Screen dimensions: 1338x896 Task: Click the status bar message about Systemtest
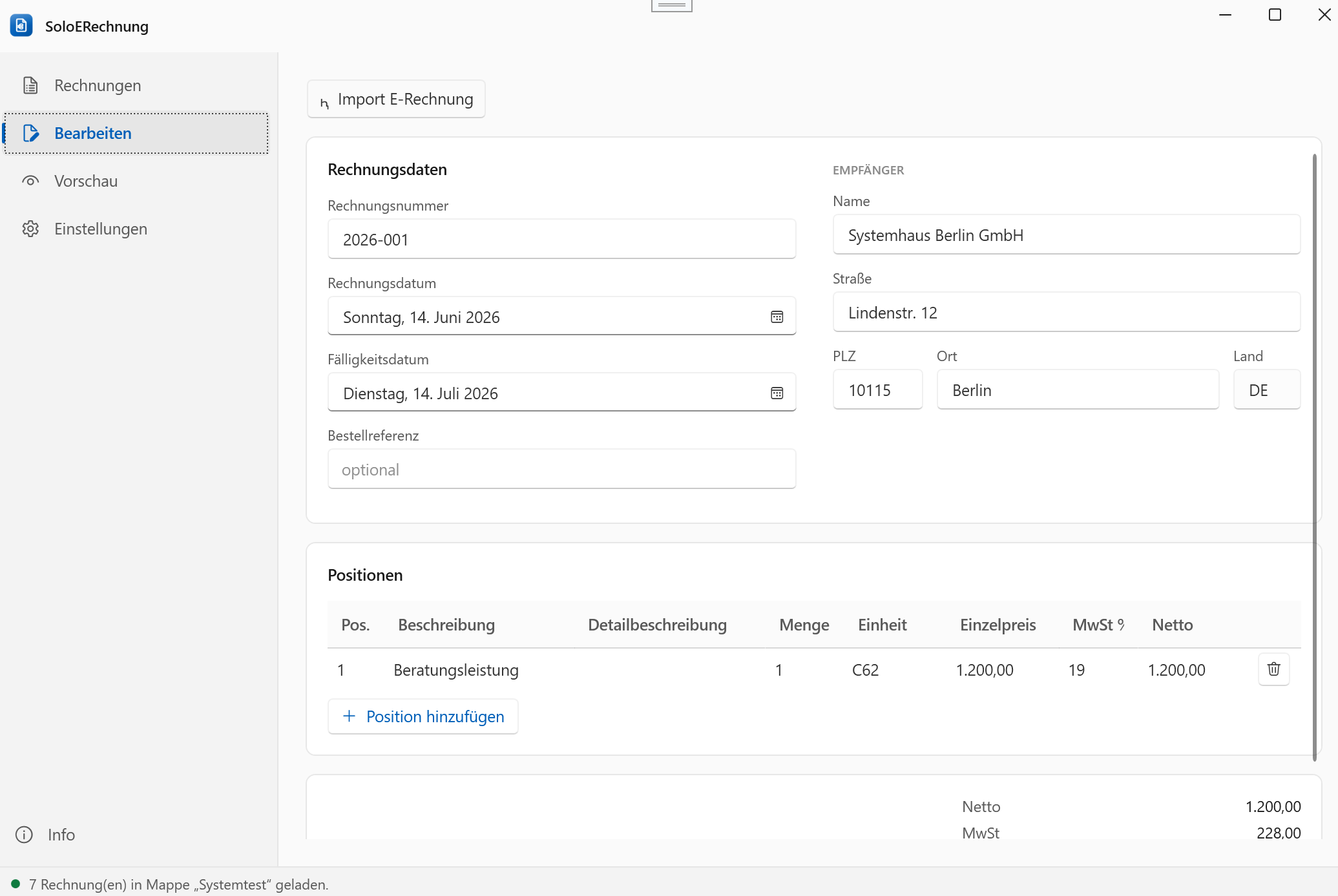[178, 884]
